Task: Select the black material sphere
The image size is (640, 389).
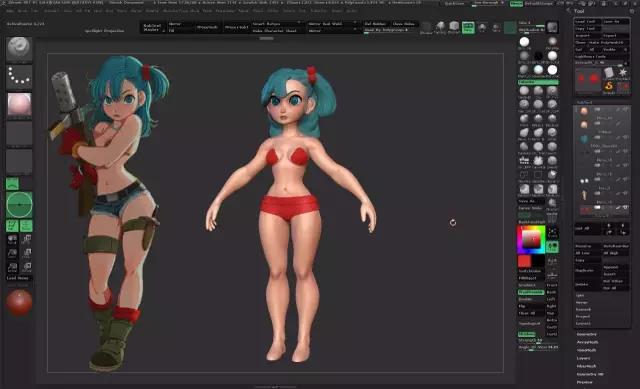Action: coord(538,56)
